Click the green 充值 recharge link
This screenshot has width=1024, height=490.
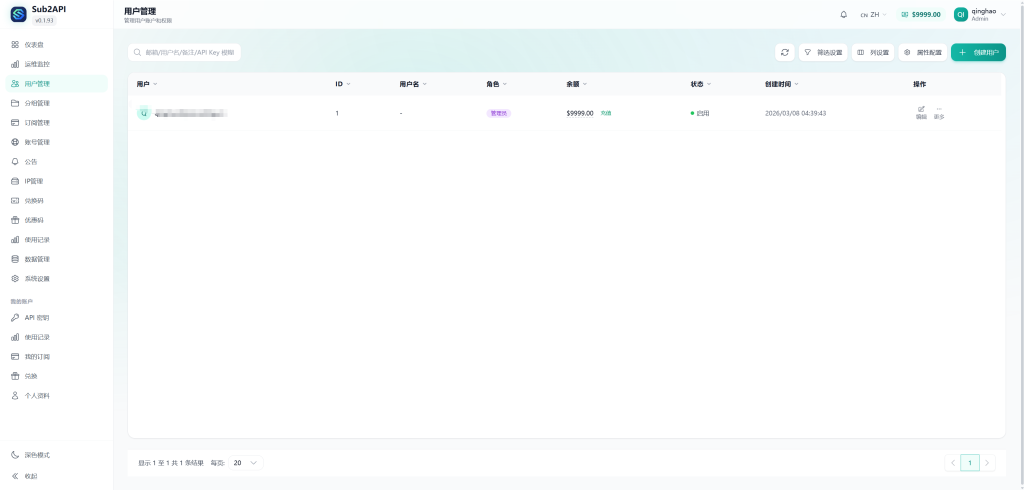point(606,113)
